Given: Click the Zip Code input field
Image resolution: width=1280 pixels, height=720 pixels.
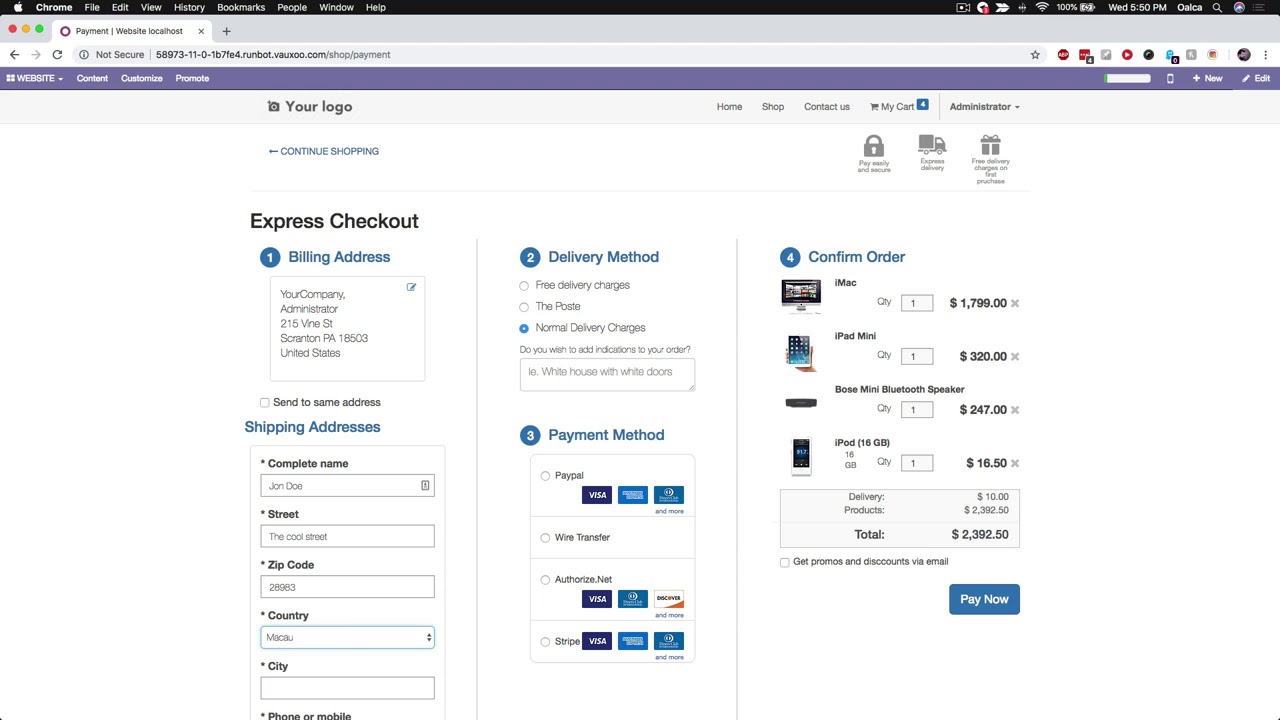Looking at the screenshot, I should click(x=347, y=587).
